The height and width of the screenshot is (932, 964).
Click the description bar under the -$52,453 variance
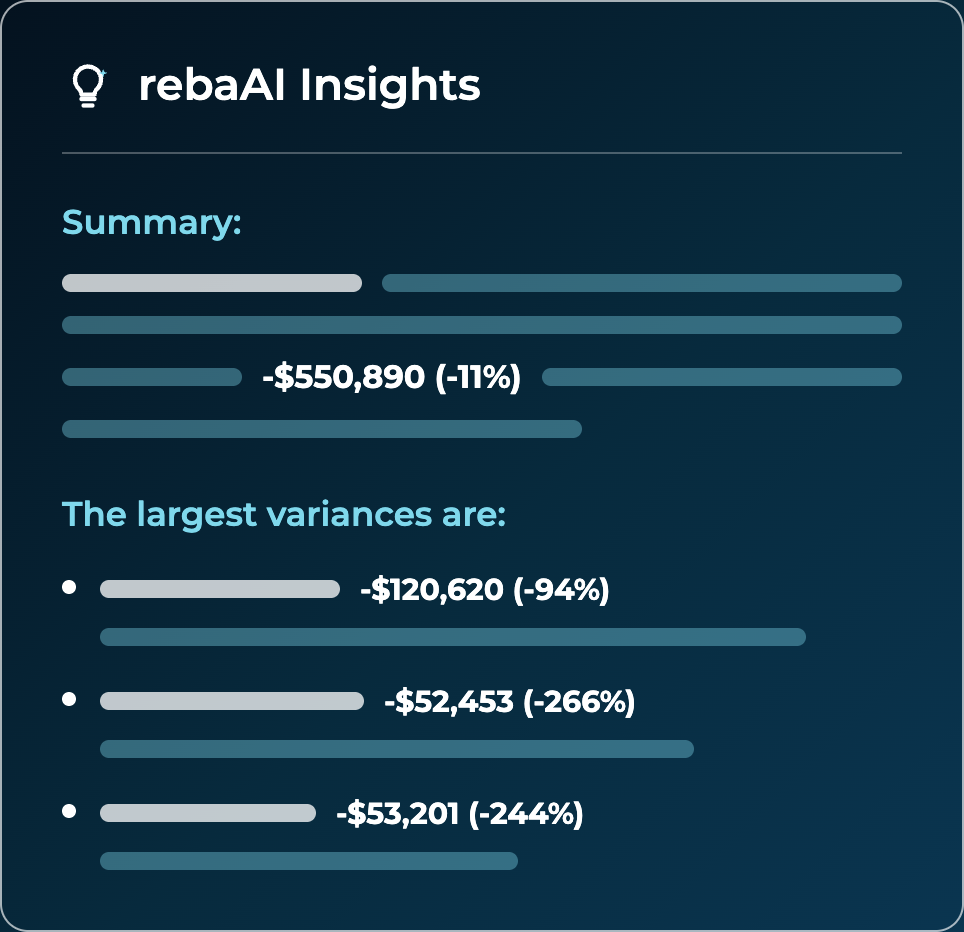pyautogui.click(x=397, y=749)
